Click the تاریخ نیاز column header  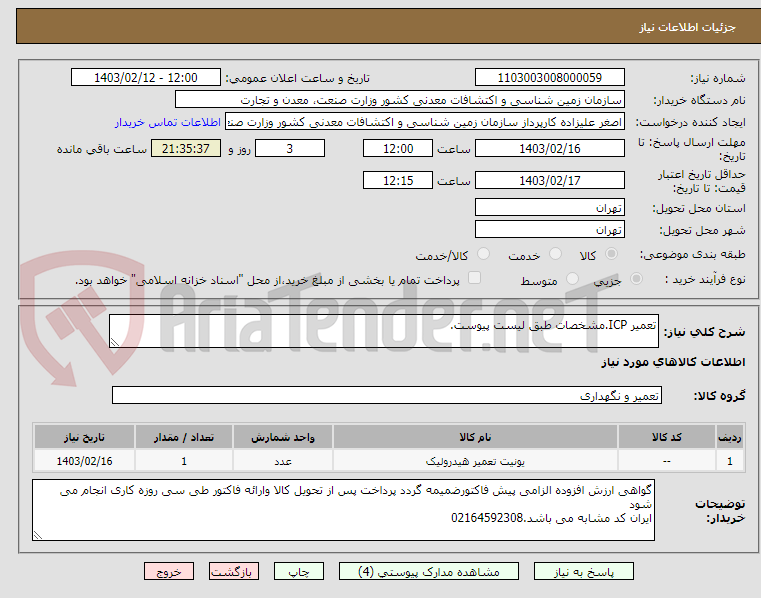pyautogui.click(x=84, y=437)
